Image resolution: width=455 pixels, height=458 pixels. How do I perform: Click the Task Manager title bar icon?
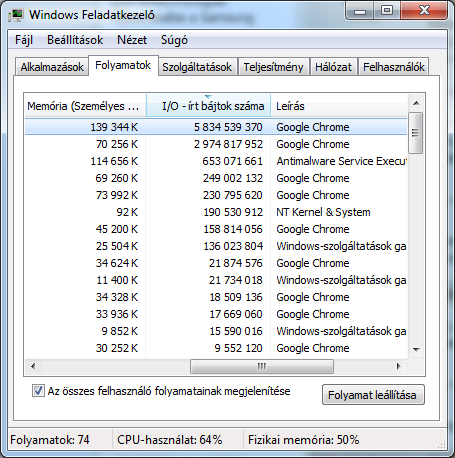click(15, 15)
